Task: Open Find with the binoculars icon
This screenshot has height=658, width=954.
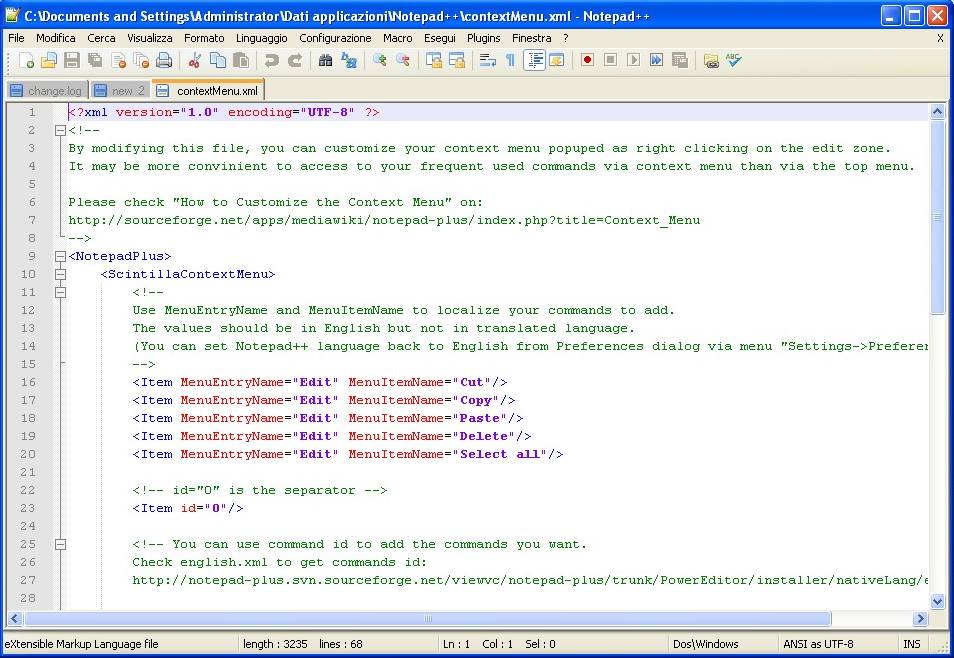Action: pyautogui.click(x=325, y=61)
